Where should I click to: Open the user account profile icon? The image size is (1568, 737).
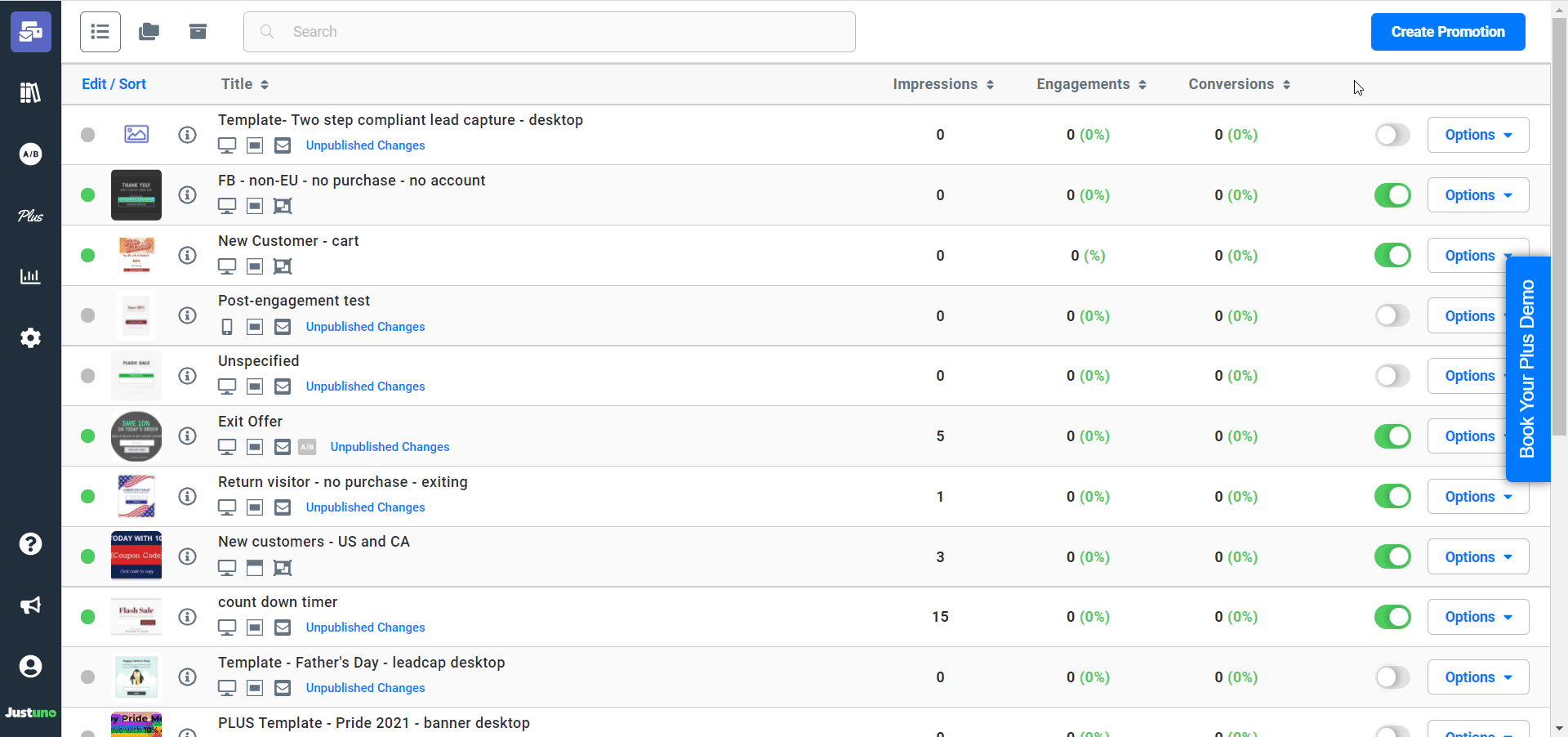coord(30,667)
